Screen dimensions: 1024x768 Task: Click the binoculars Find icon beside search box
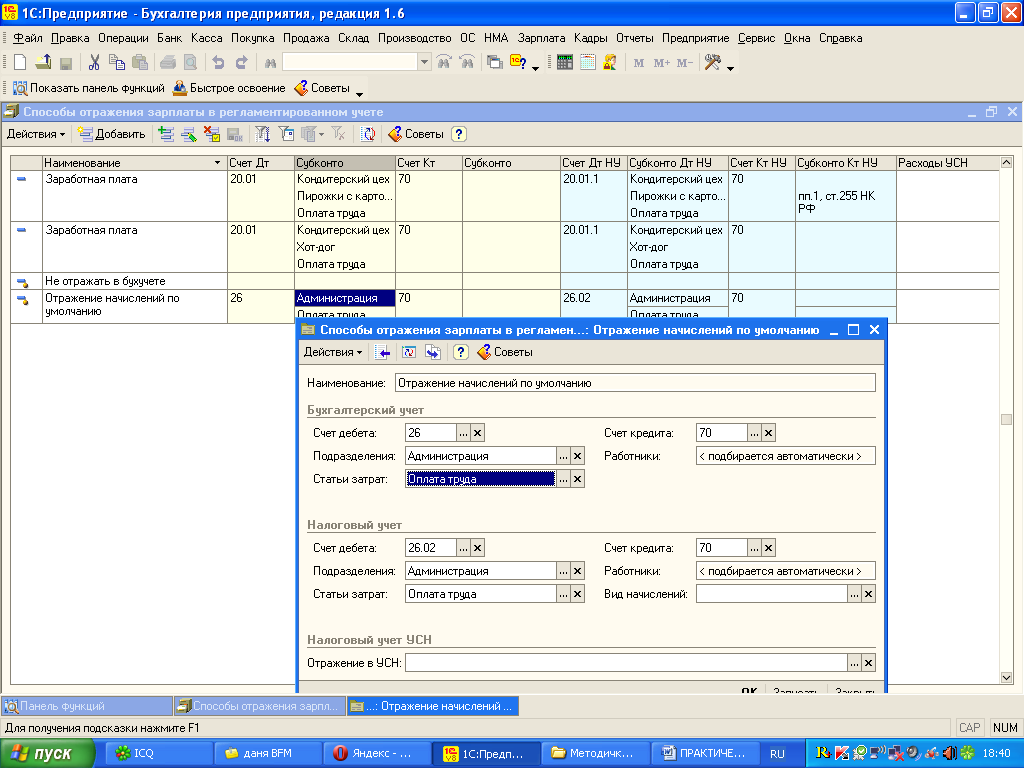click(270, 63)
